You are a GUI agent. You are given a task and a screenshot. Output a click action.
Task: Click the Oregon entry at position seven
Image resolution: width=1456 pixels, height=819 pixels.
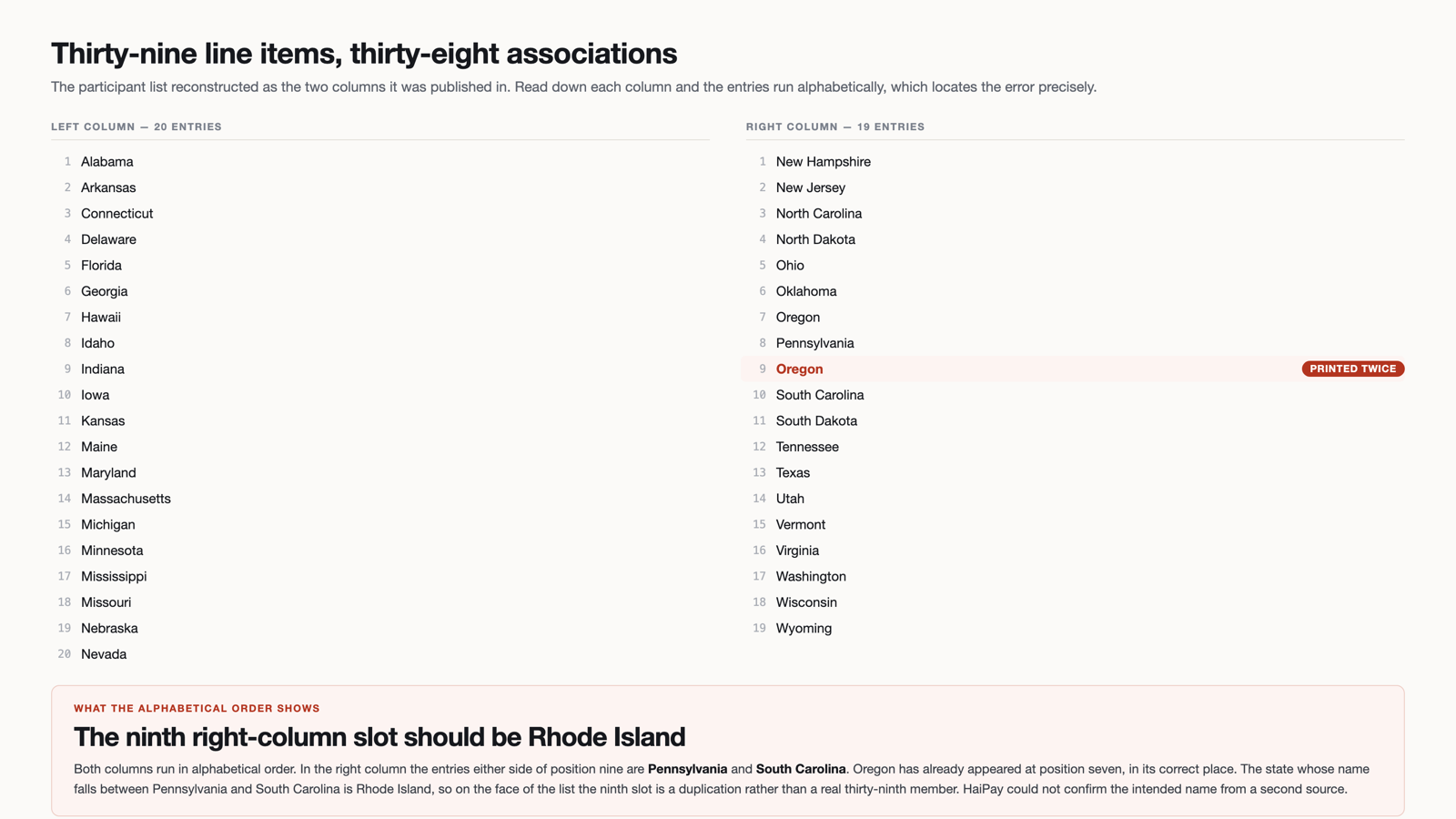coord(798,318)
